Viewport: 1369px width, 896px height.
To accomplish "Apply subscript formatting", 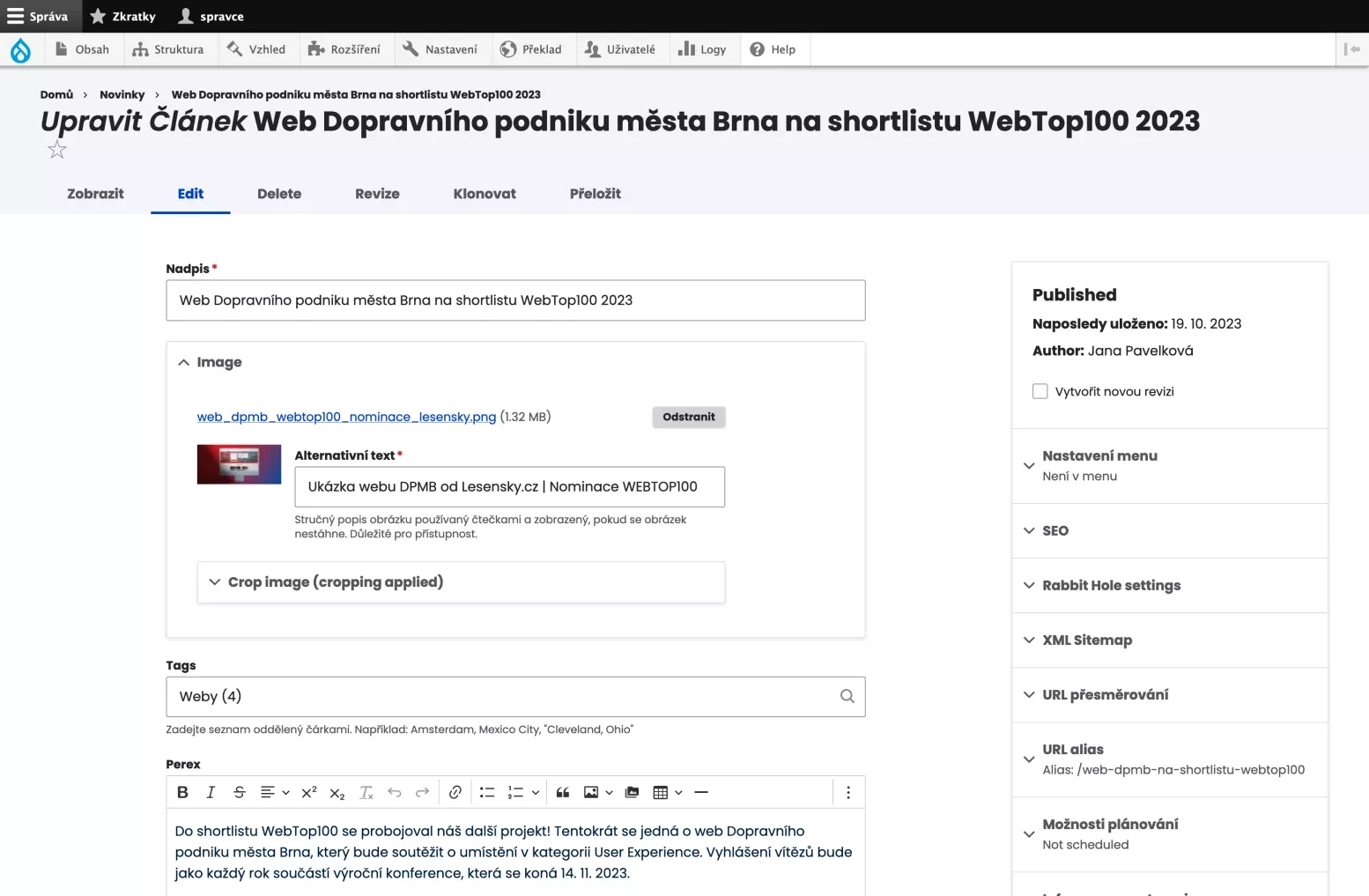I will 337,792.
